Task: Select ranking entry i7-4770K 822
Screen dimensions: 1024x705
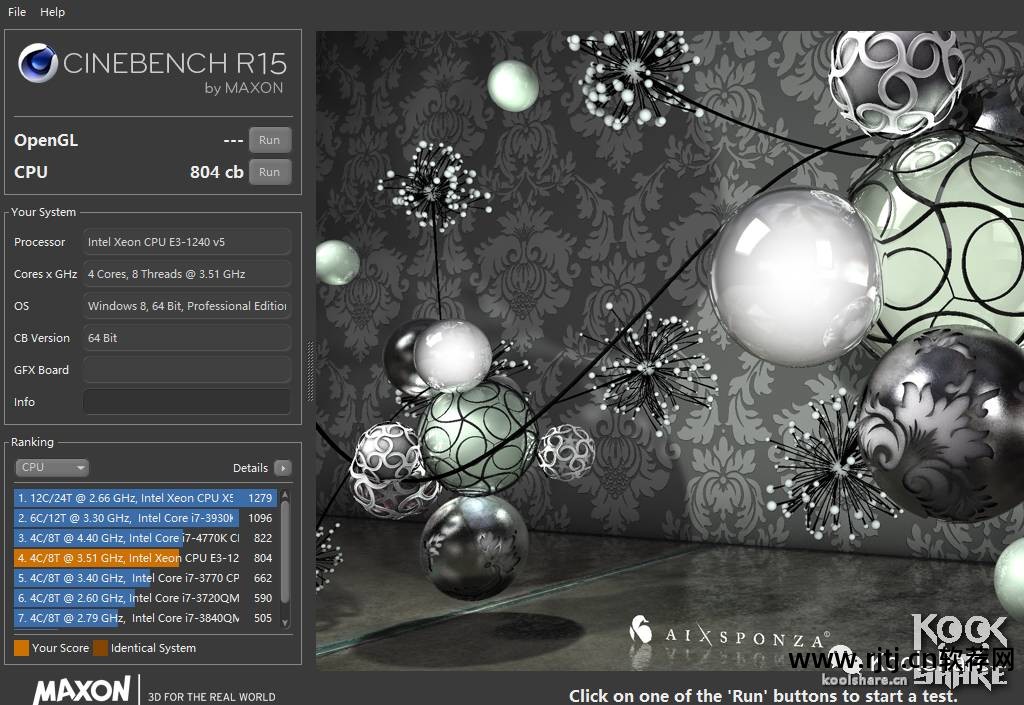Action: click(145, 538)
